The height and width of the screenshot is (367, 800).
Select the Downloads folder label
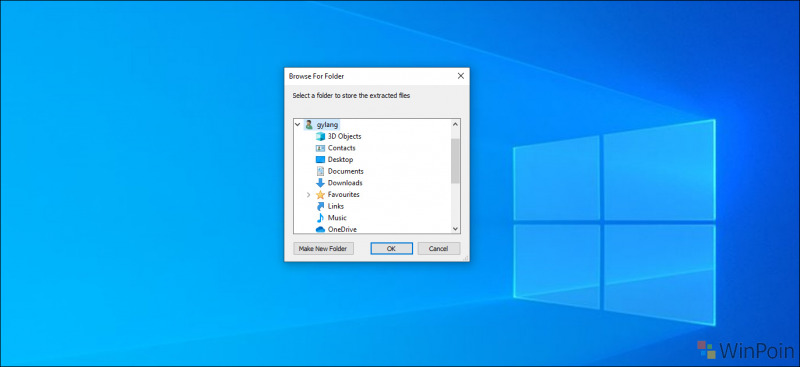(345, 183)
